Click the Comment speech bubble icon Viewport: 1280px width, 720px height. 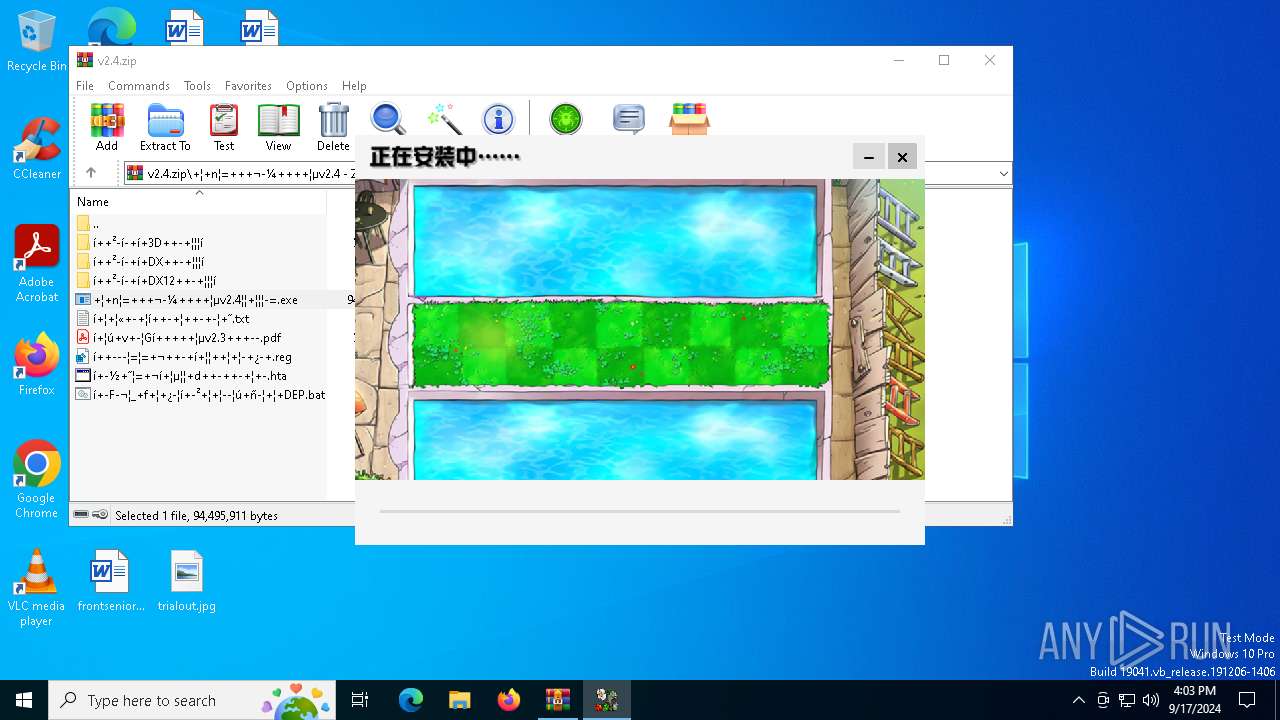click(x=628, y=119)
